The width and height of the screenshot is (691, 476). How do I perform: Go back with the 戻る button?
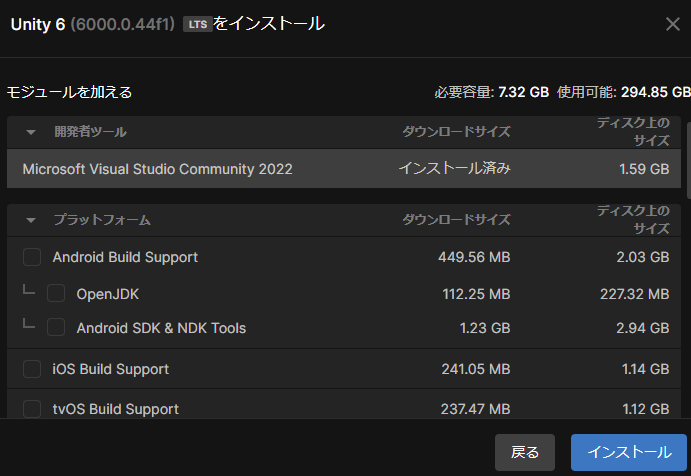pos(525,452)
